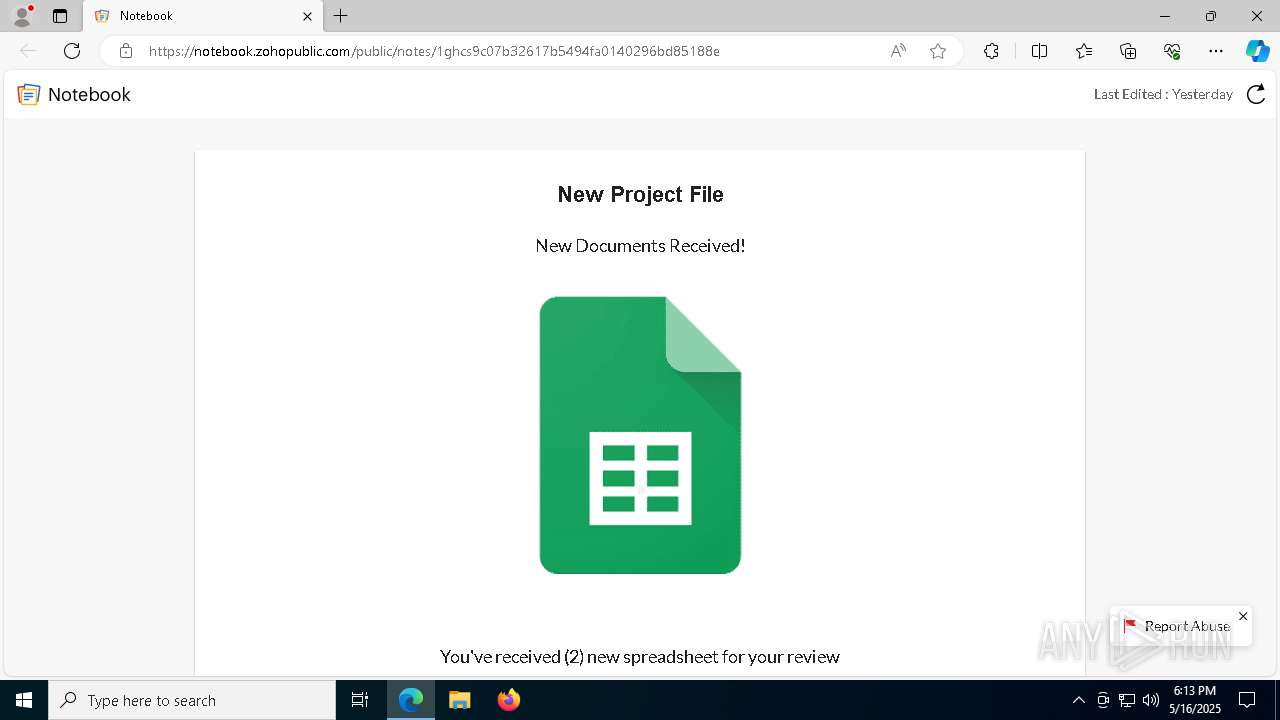Open Browser essentials heart icon

(x=1172, y=51)
